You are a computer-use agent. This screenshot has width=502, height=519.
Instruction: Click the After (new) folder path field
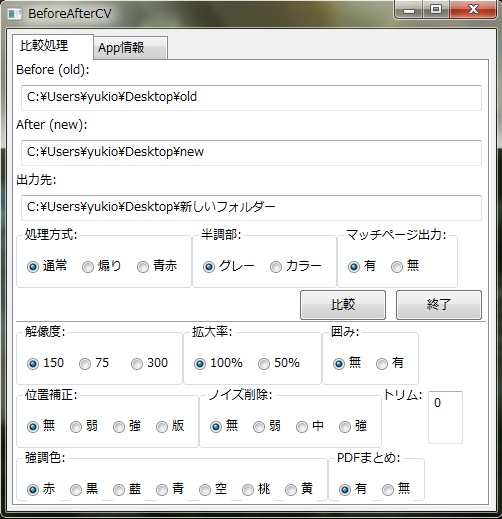coord(251,153)
